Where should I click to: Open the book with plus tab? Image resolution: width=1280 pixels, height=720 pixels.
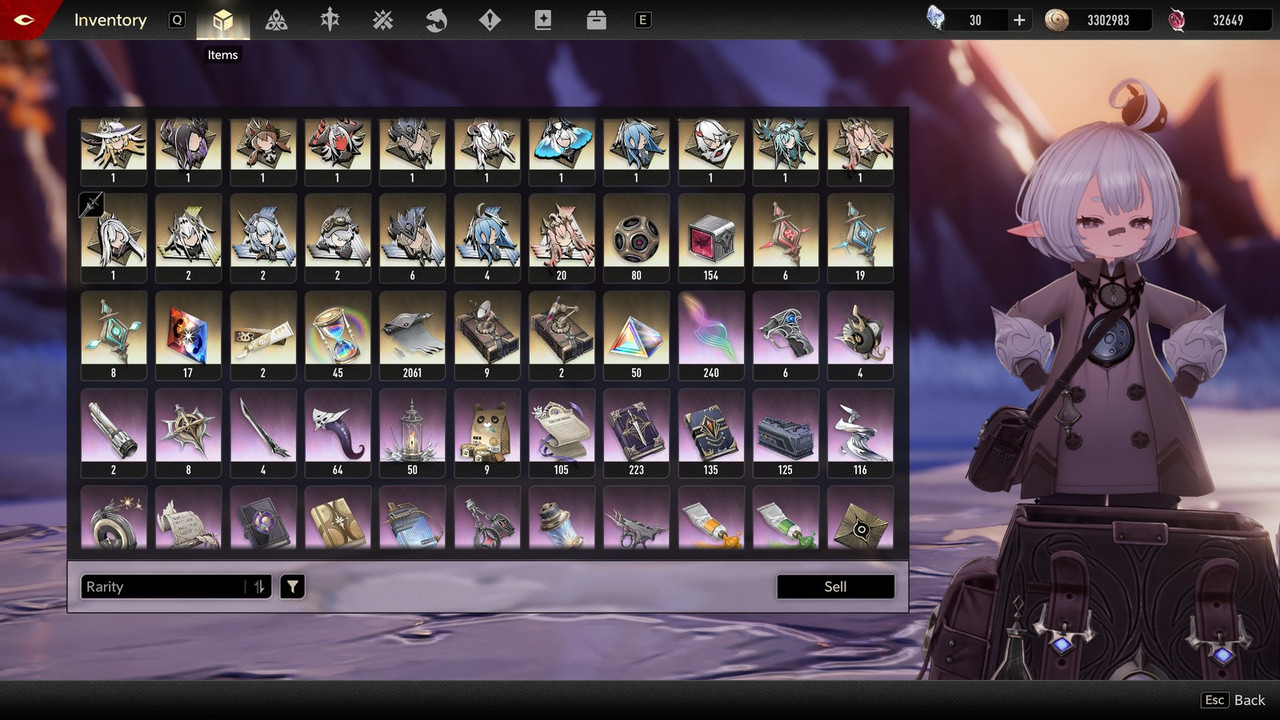click(543, 20)
